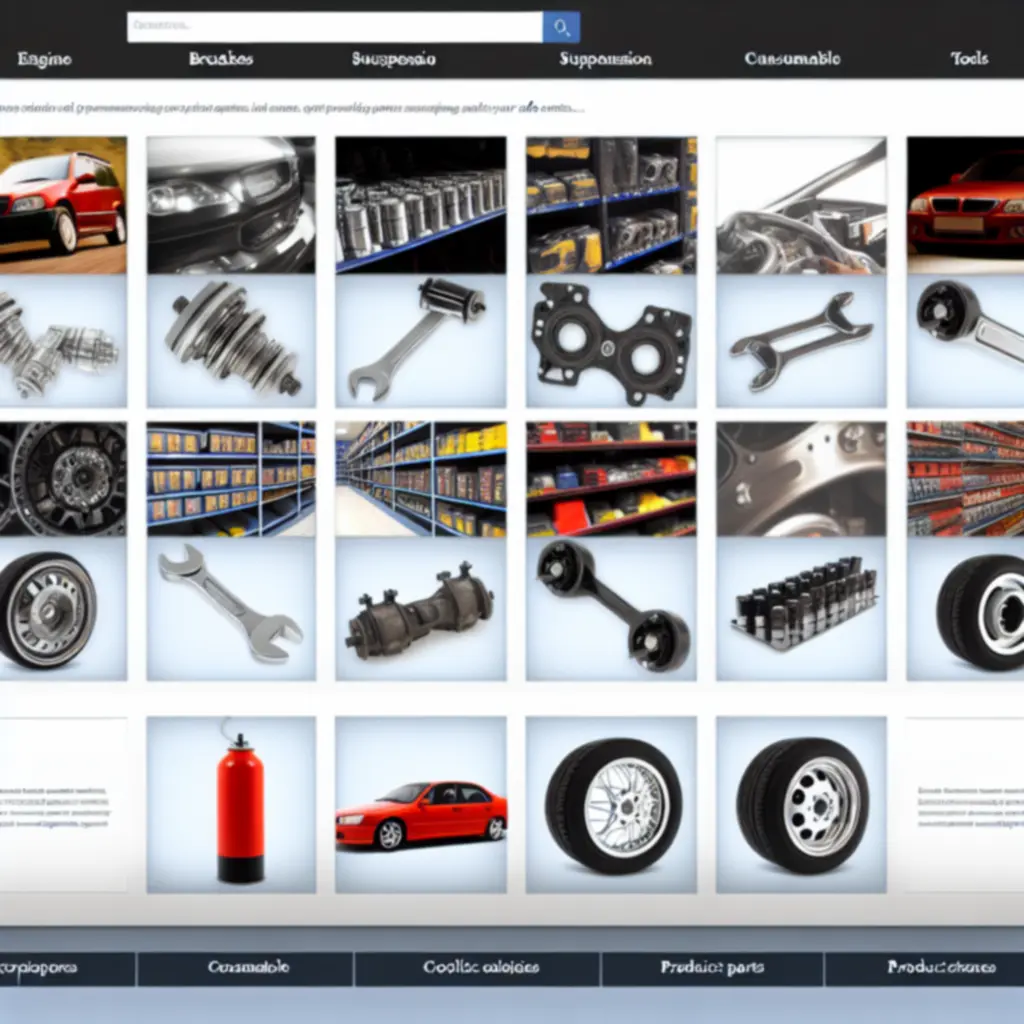This screenshot has width=1024, height=1024.
Task: Open the Engine menu in top navigation
Action: pyautogui.click(x=44, y=59)
